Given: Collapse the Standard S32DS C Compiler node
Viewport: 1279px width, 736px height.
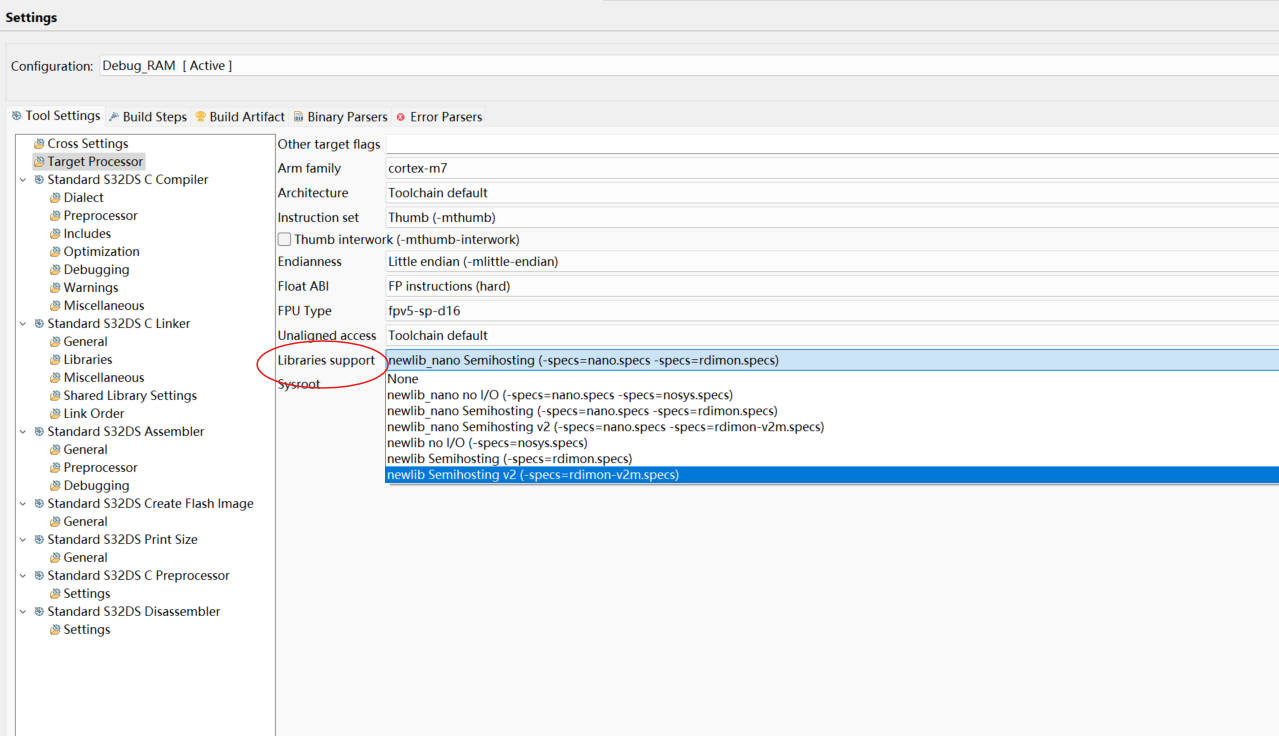Looking at the screenshot, I should 23,180.
